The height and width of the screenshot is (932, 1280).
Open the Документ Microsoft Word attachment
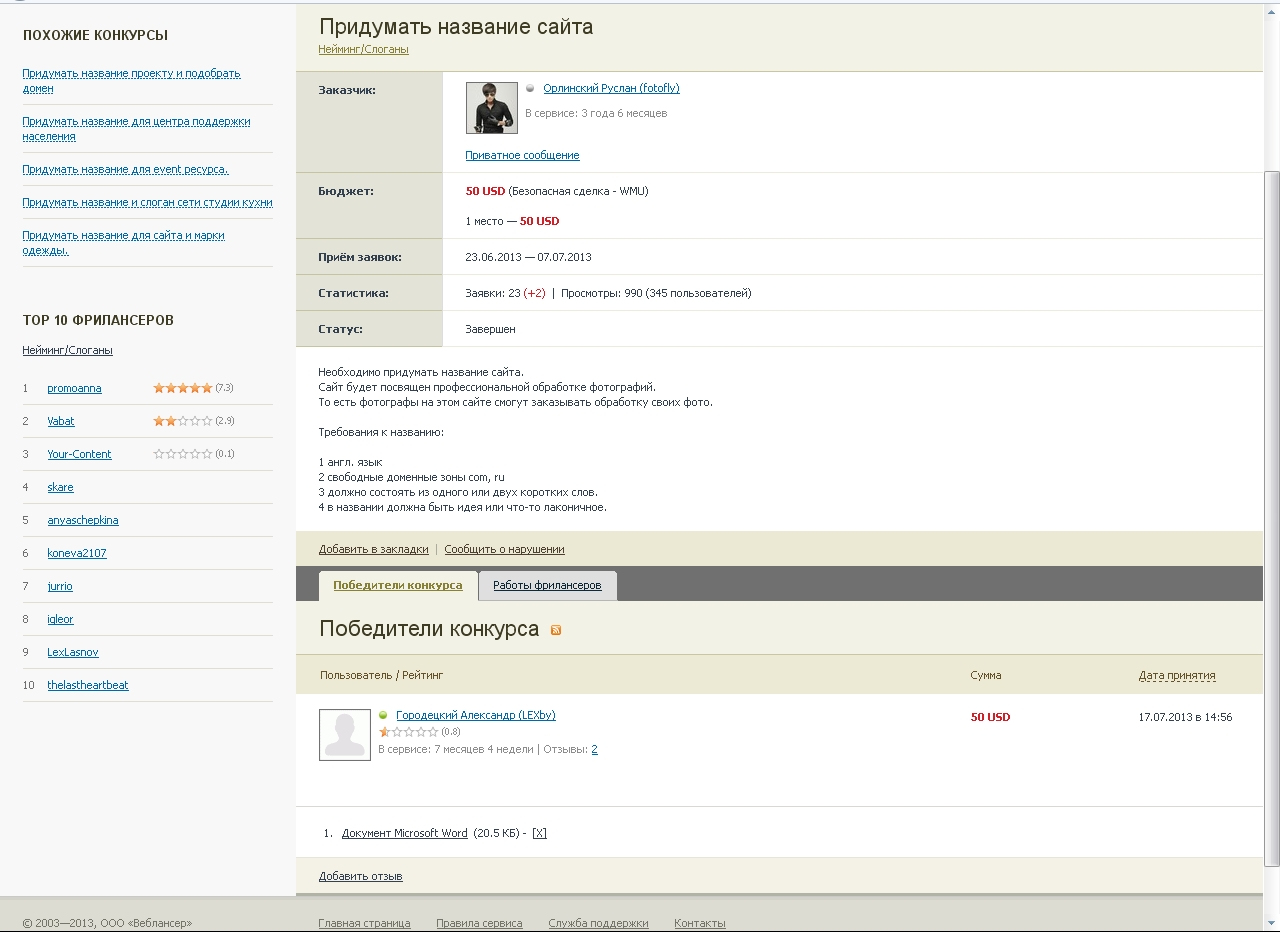[x=405, y=833]
